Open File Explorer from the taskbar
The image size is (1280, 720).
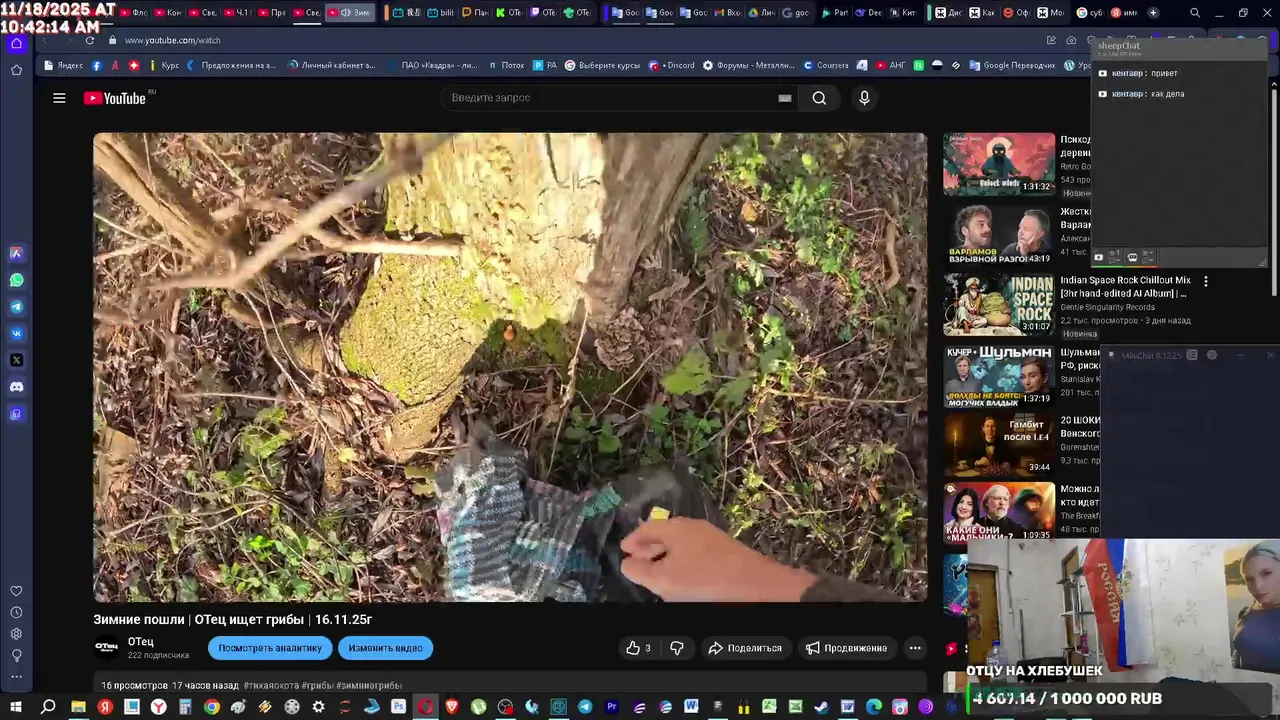(x=78, y=707)
